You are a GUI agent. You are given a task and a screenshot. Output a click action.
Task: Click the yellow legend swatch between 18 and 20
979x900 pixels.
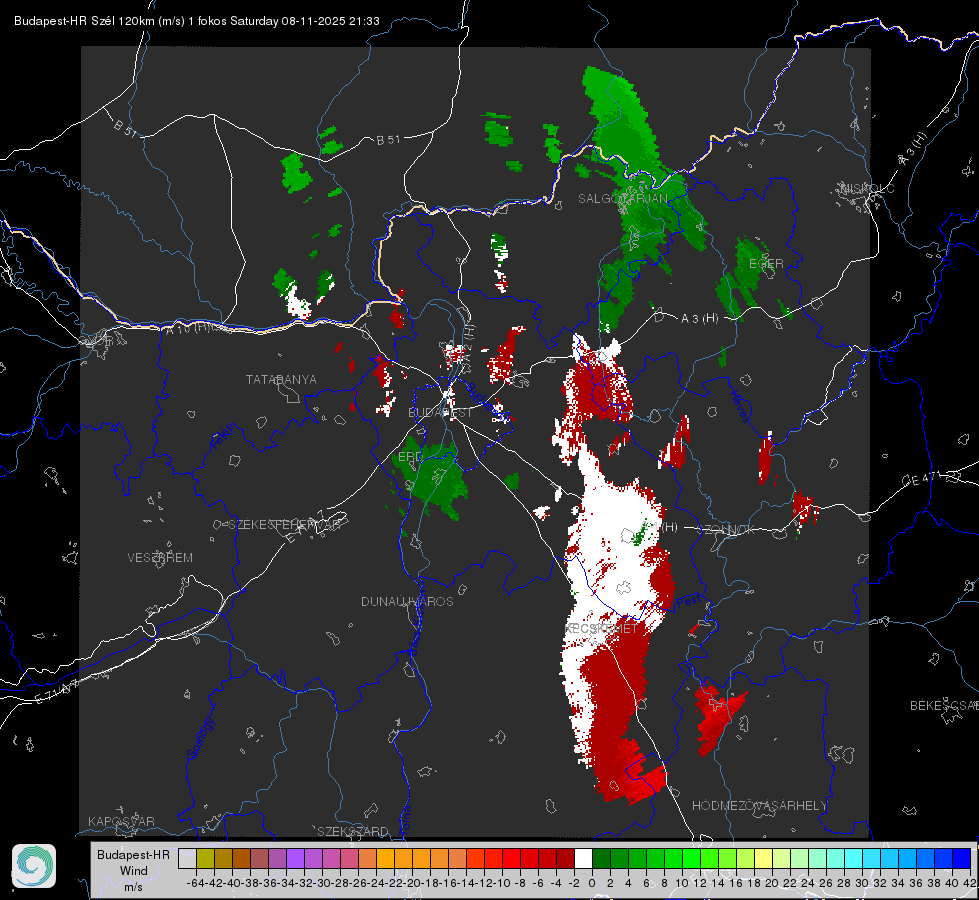(763, 858)
